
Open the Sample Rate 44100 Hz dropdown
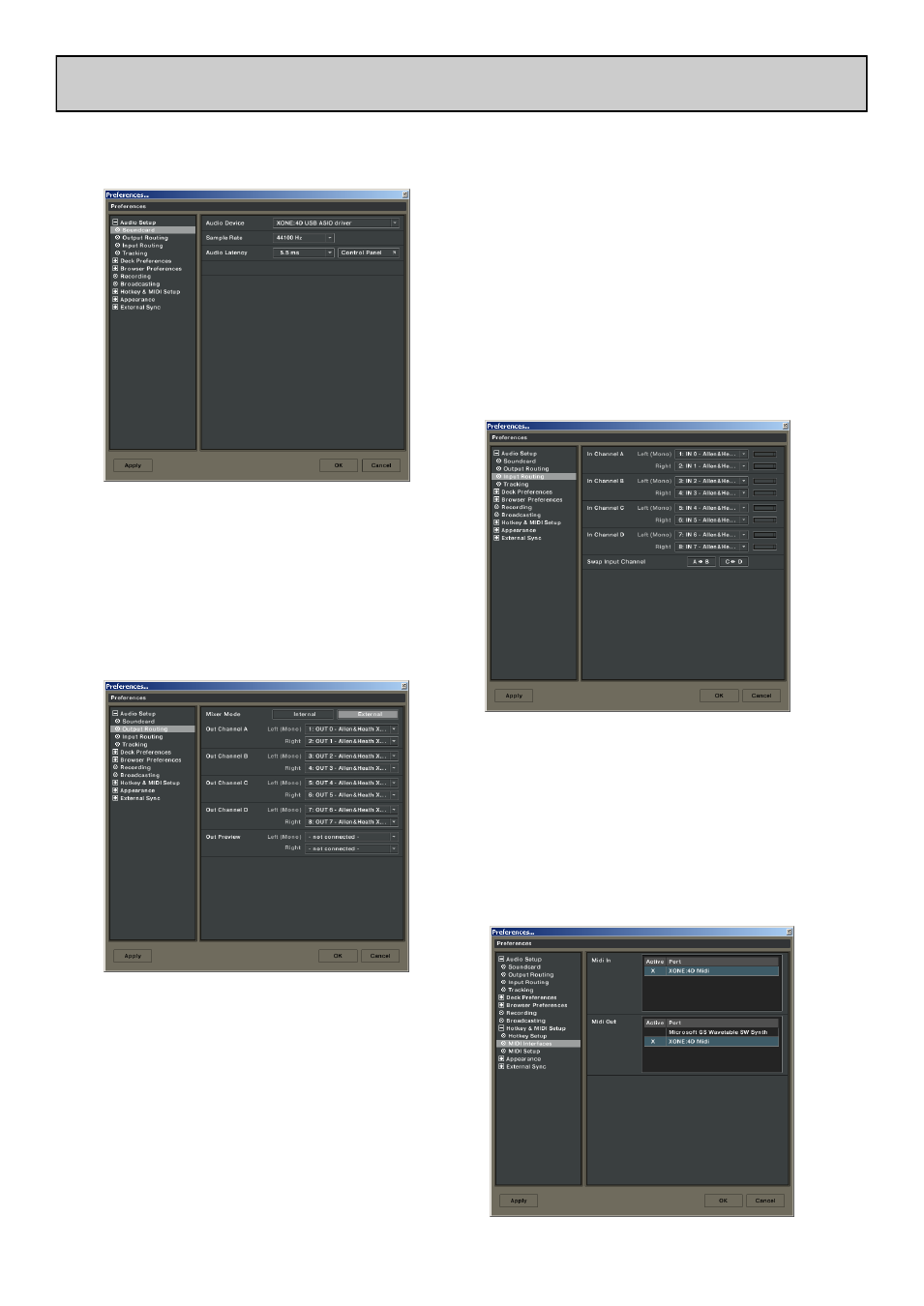(304, 238)
